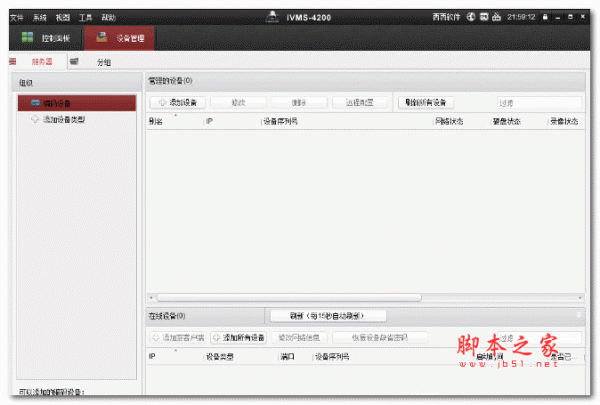Click 刷新 (每15秒自动刷新) refresh button
Image resolution: width=600 pixels, height=405 pixels.
point(328,316)
